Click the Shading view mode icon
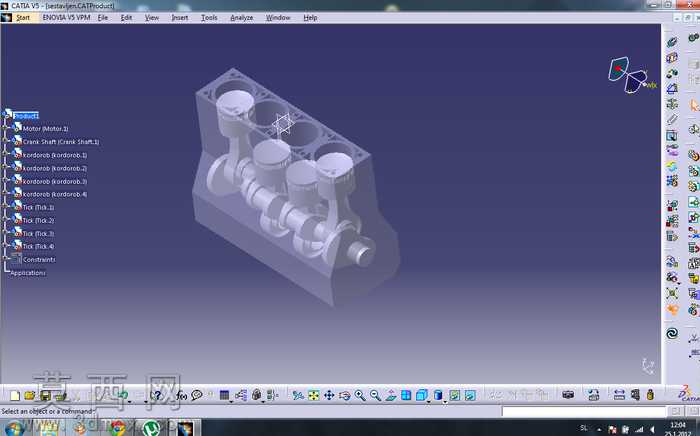The height and width of the screenshot is (436, 700). 438,395
